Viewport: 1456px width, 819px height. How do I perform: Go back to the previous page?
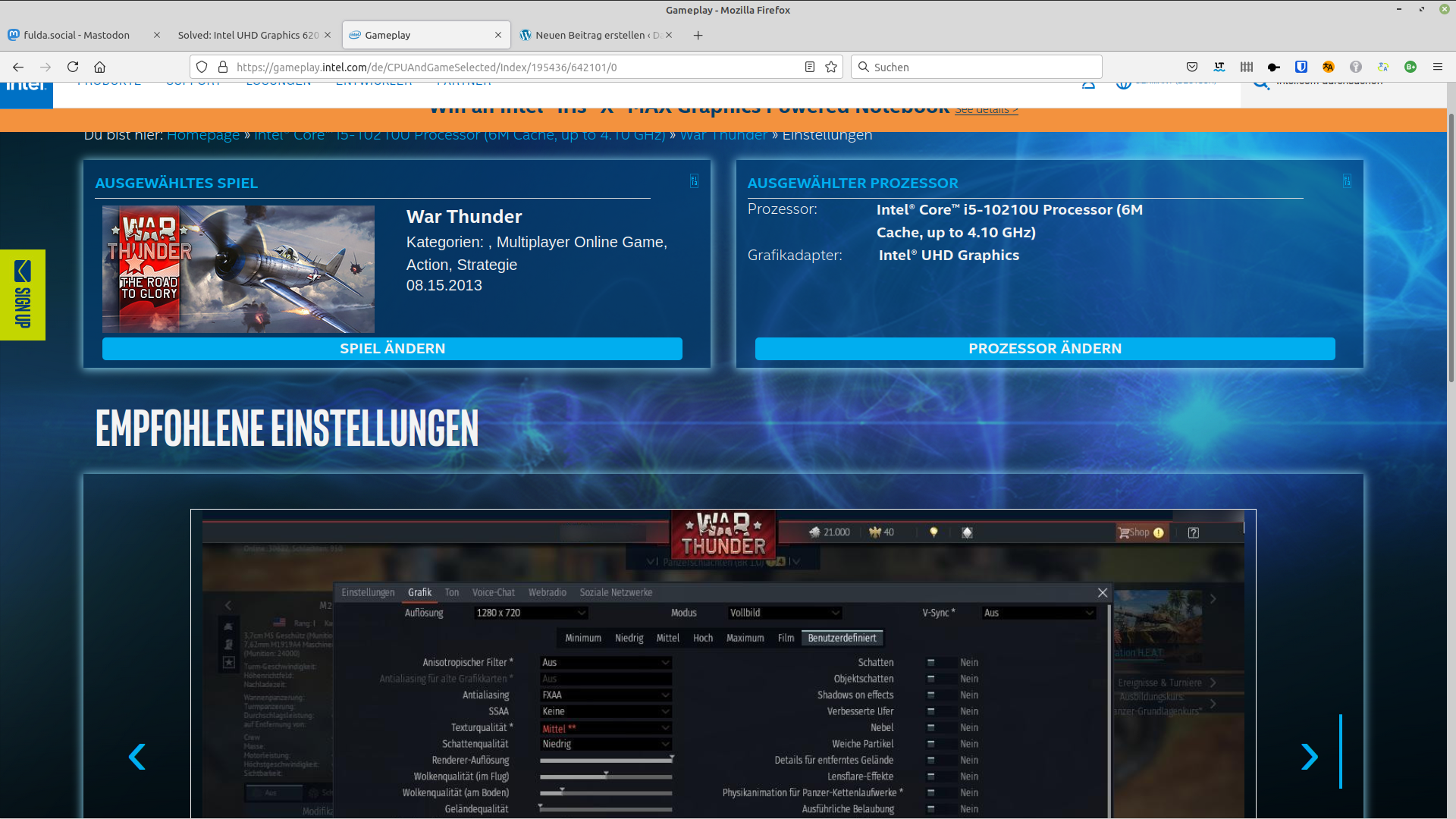coord(18,67)
